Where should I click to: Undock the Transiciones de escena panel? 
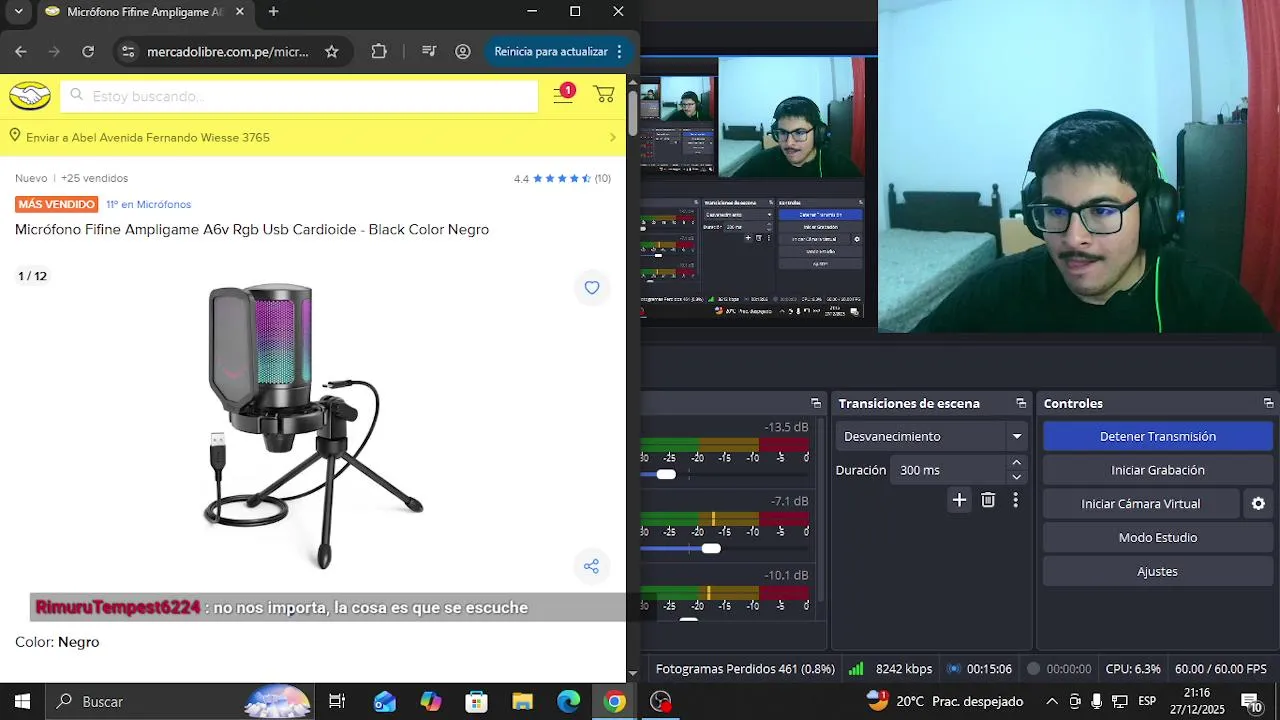1021,403
